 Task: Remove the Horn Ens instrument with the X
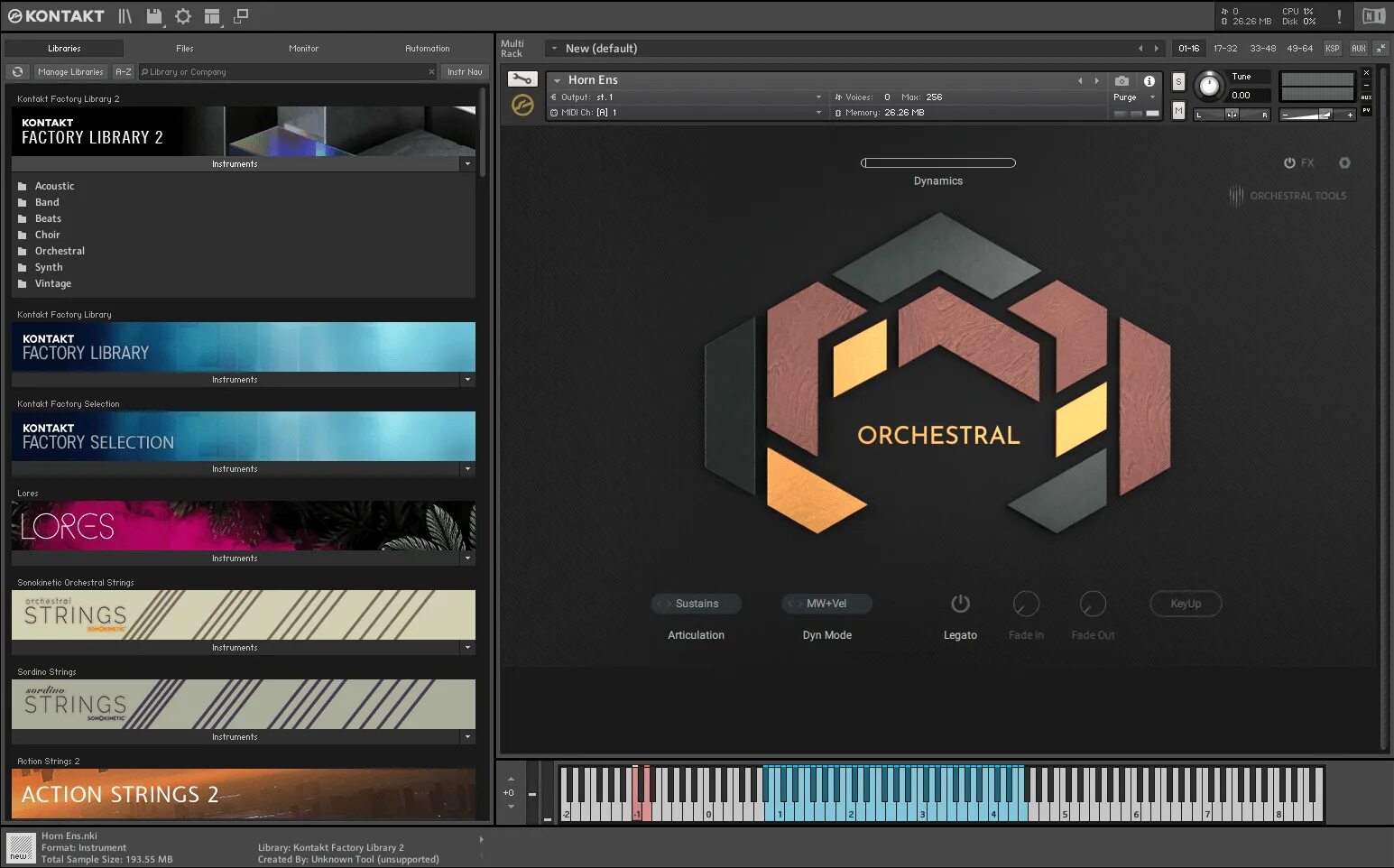pyautogui.click(x=1366, y=72)
